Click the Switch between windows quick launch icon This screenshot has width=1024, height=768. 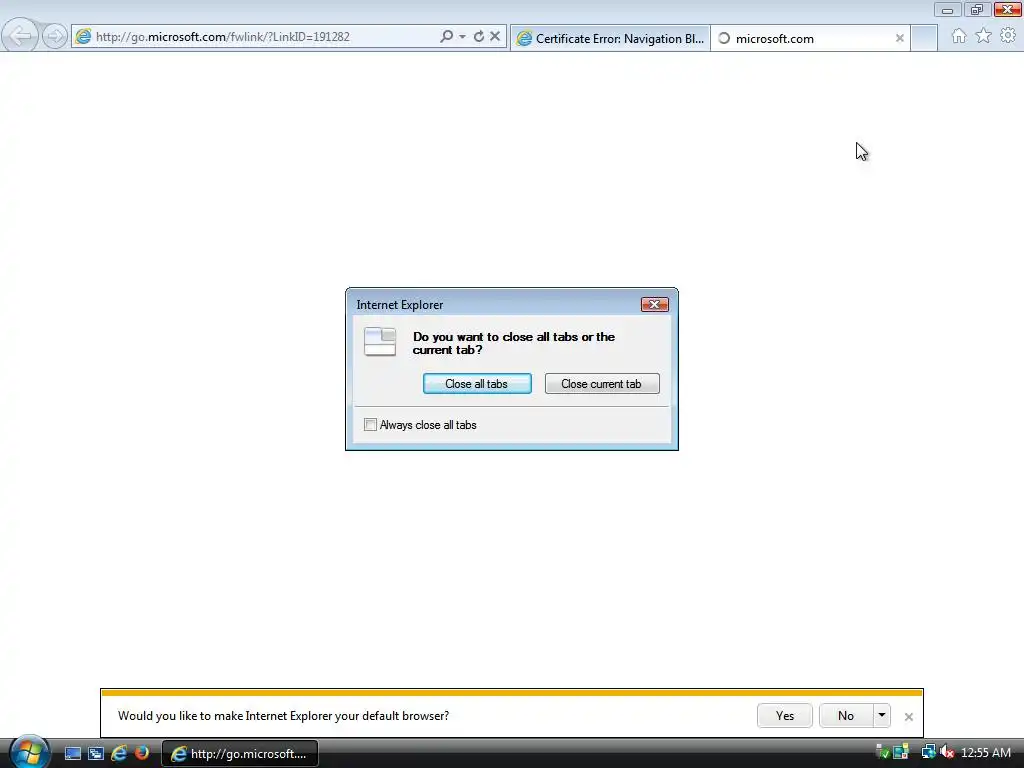(x=96, y=754)
